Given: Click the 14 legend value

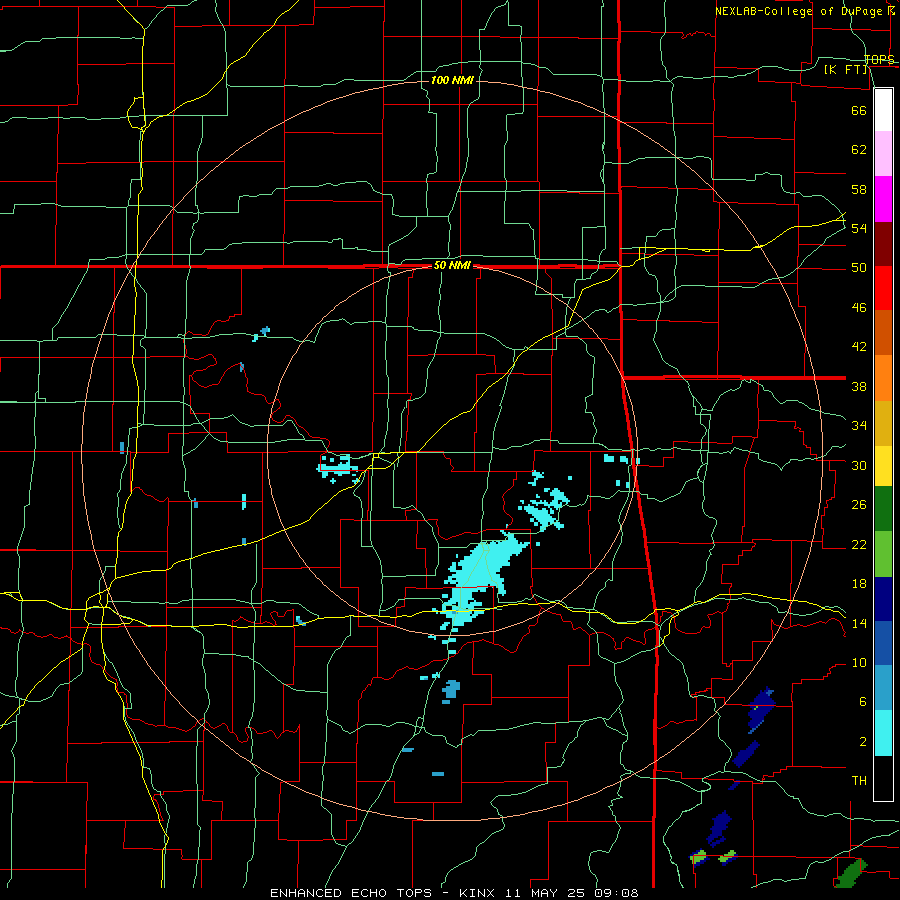Looking at the screenshot, I should (859, 623).
